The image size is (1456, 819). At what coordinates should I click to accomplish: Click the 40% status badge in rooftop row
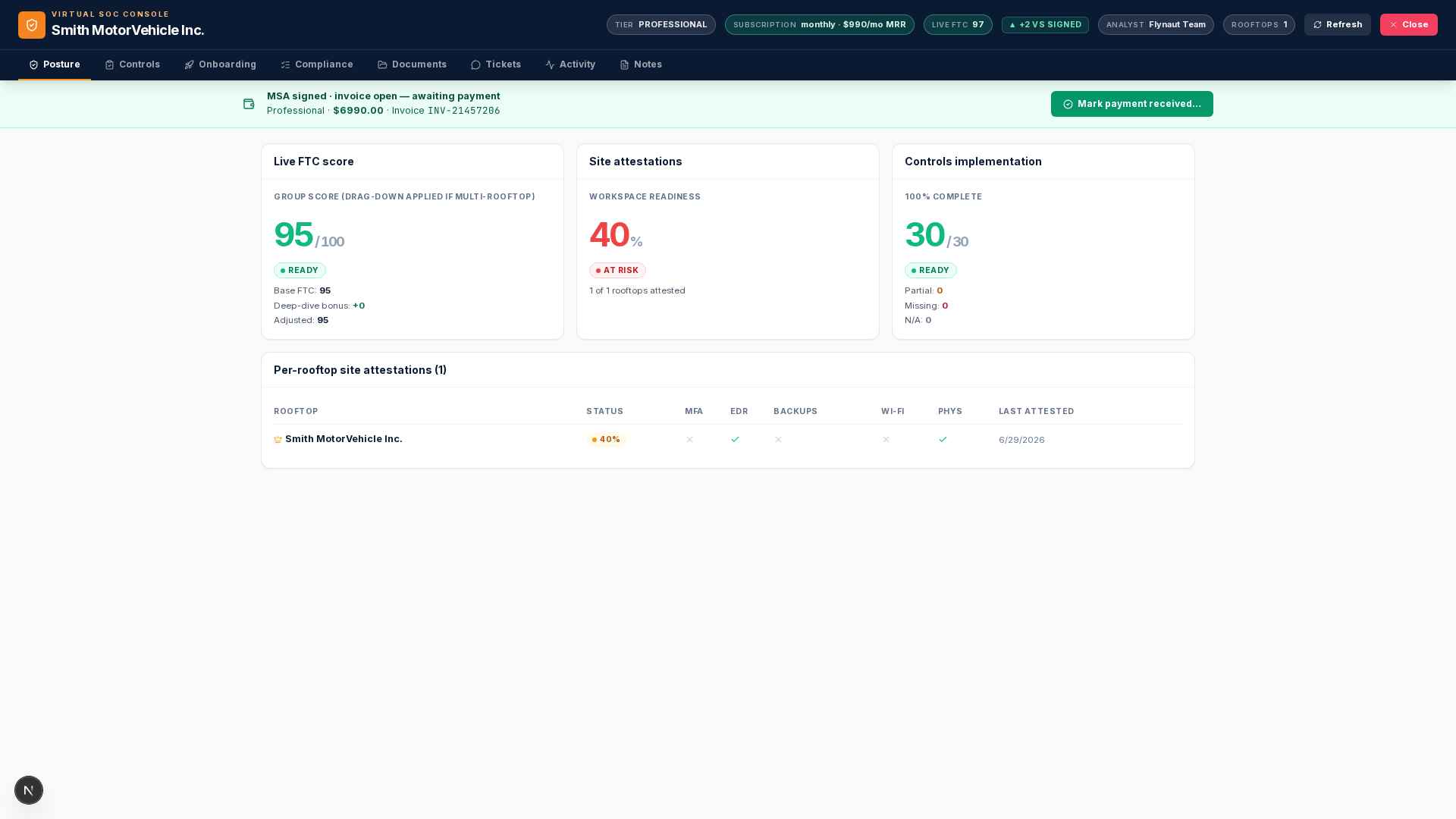point(606,440)
